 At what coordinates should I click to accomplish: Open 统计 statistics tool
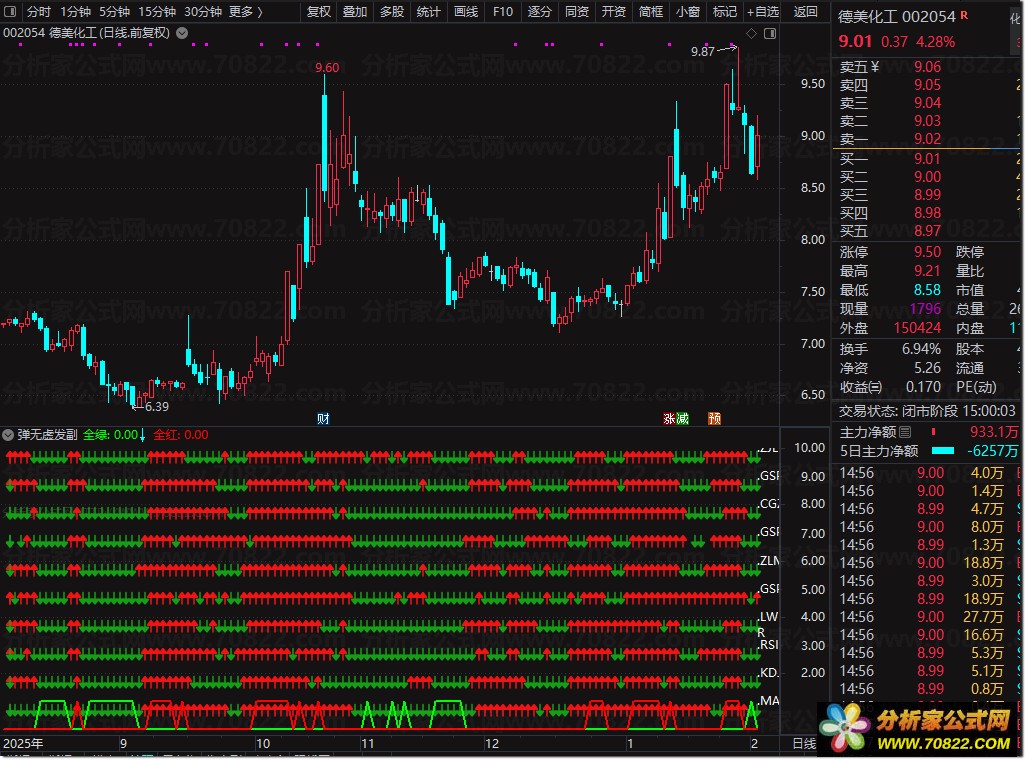(428, 11)
